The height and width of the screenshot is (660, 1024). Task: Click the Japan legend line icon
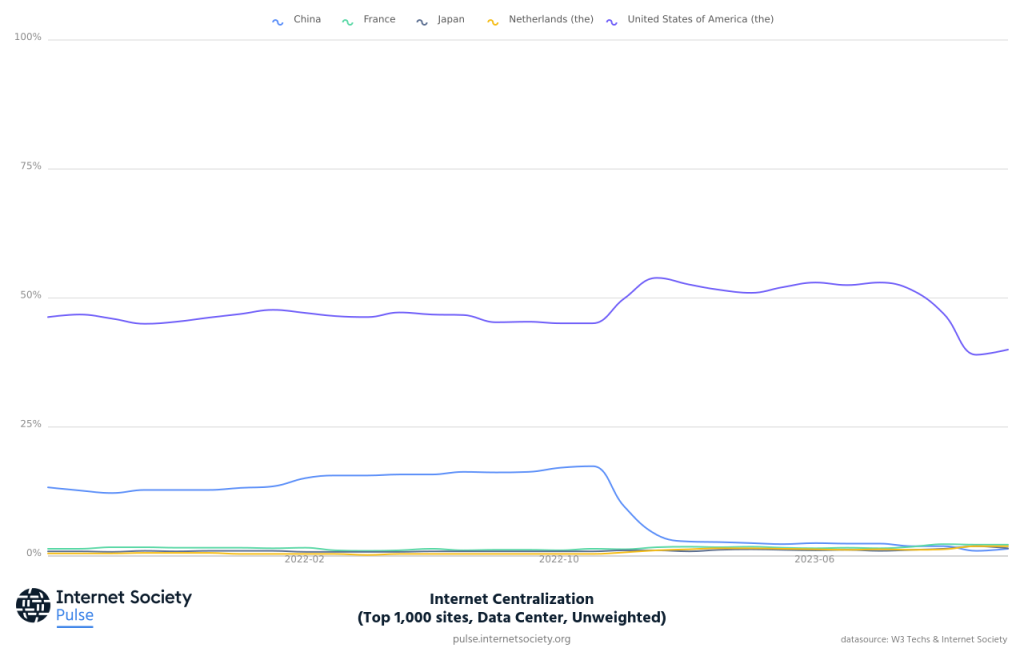[422, 21]
